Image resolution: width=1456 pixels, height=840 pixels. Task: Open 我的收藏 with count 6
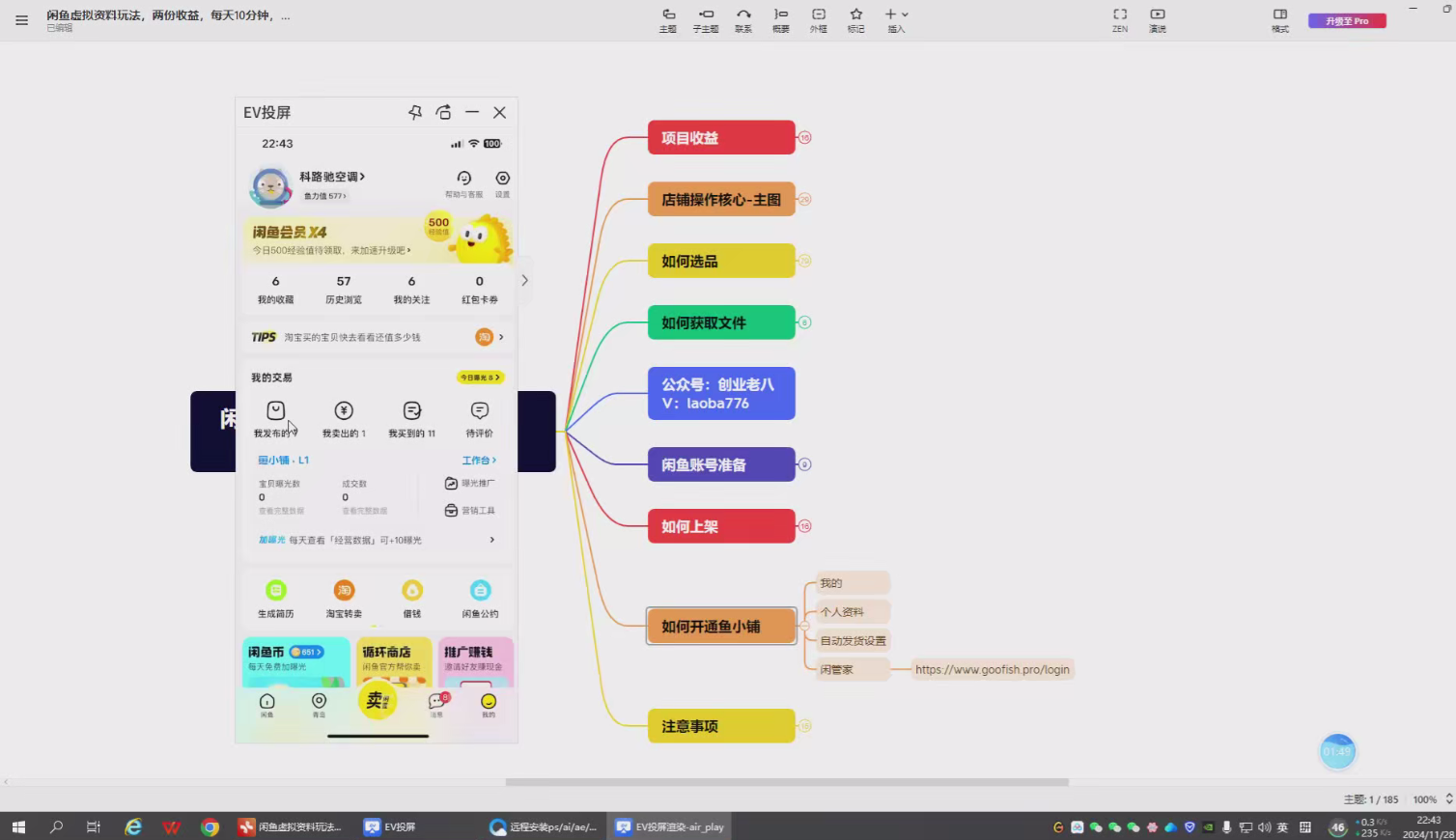pyautogui.click(x=276, y=290)
